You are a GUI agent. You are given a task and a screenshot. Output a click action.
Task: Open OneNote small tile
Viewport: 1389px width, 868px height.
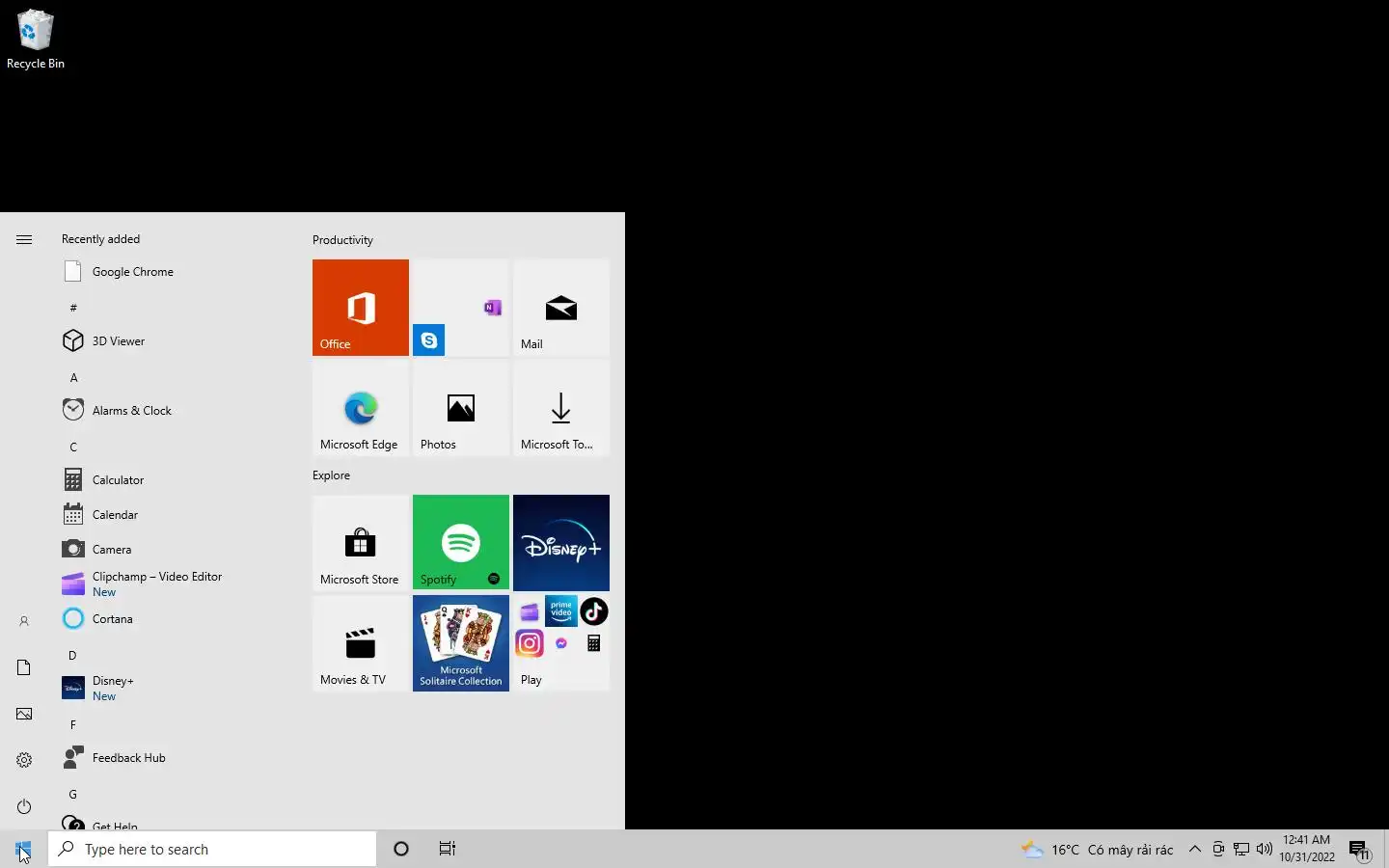coord(493,308)
